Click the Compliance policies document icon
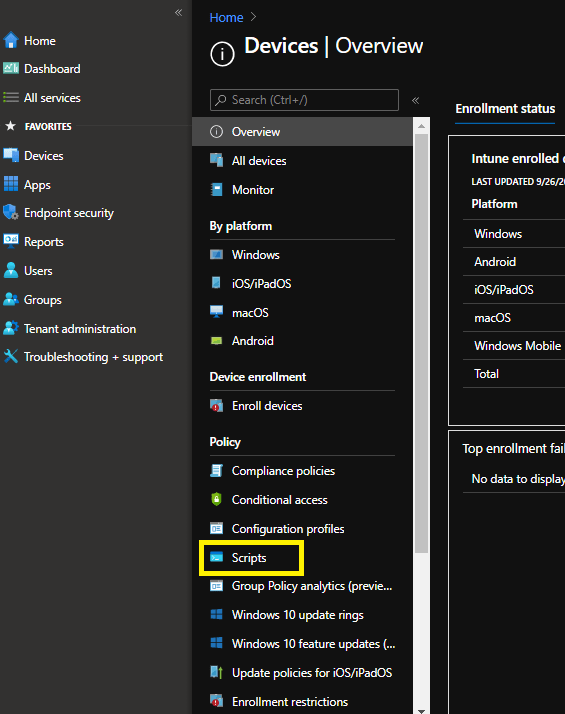 click(x=216, y=470)
